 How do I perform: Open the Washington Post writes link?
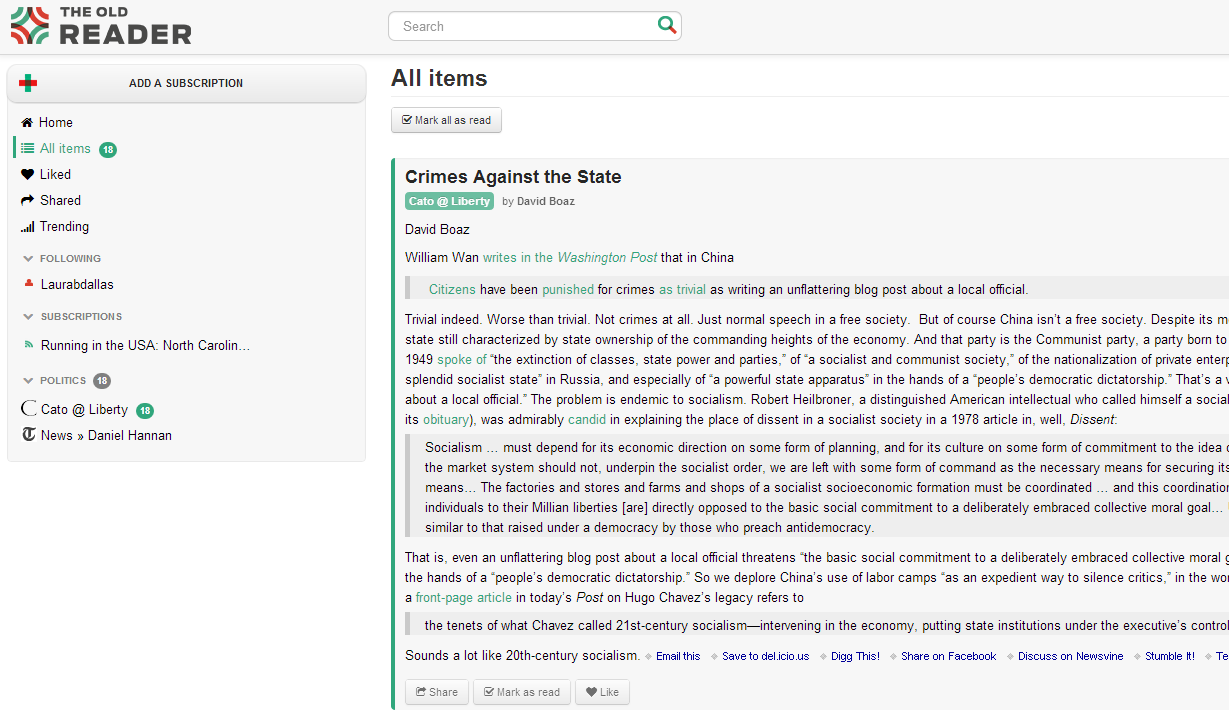570,258
